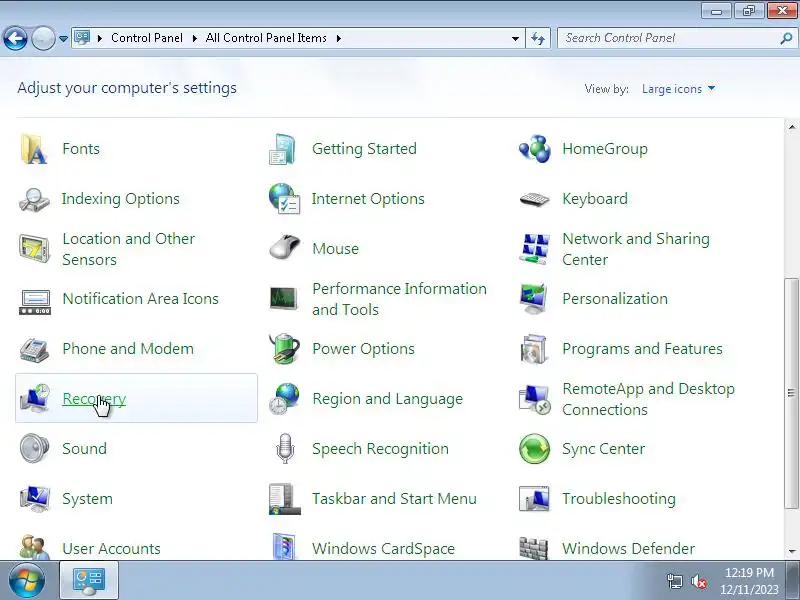Screen dimensions: 800x600
Task: Click the Power Options battery icon
Action: [284, 348]
